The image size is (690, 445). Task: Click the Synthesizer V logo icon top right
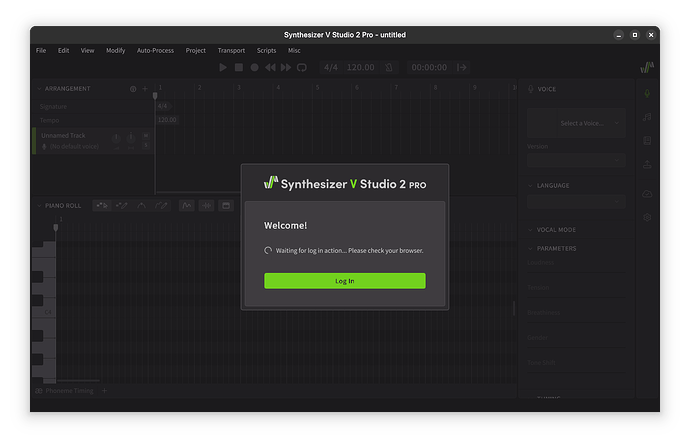(647, 67)
